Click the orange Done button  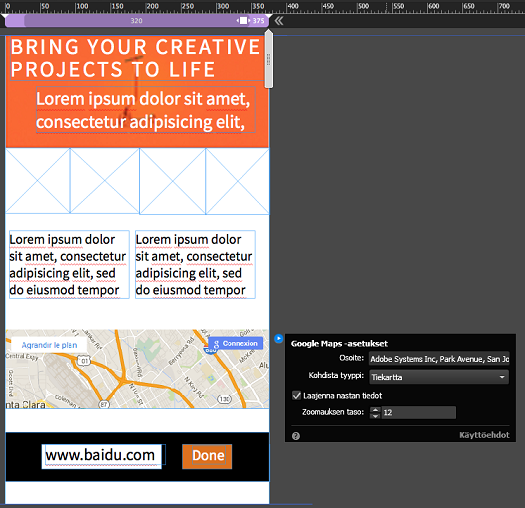pos(207,456)
